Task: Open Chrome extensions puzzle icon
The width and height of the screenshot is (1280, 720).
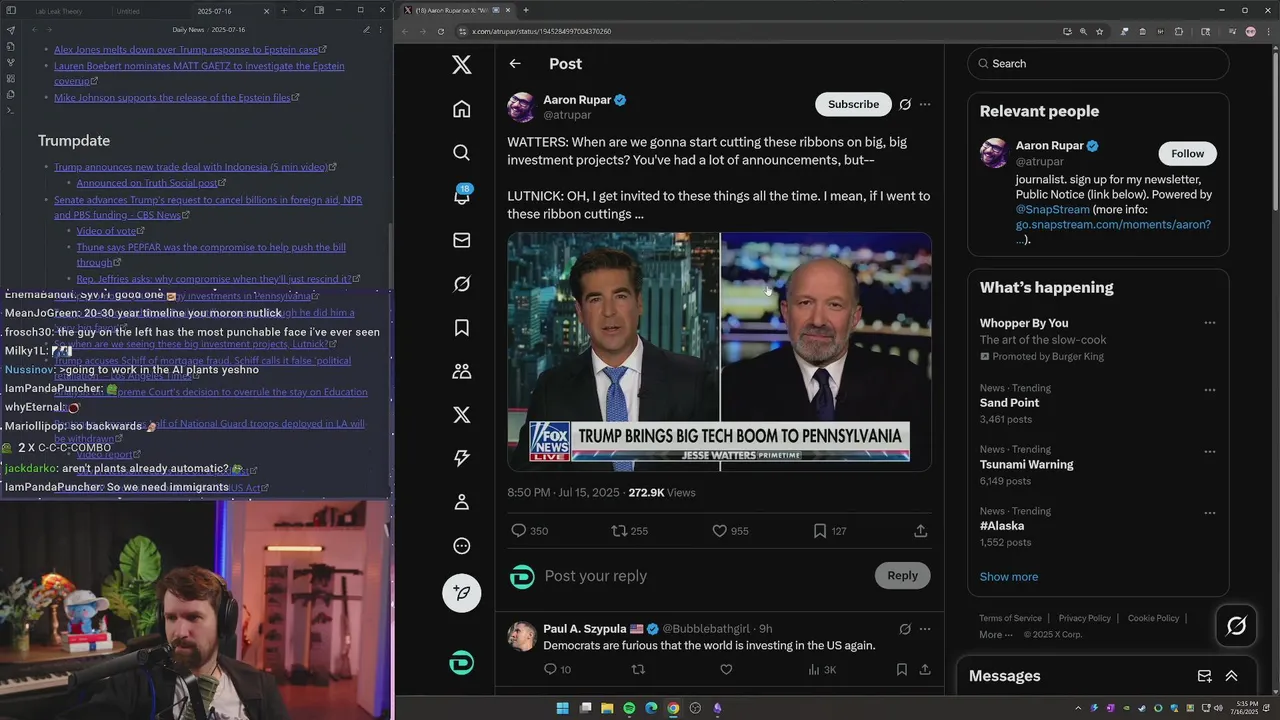Action: pos(1178,31)
